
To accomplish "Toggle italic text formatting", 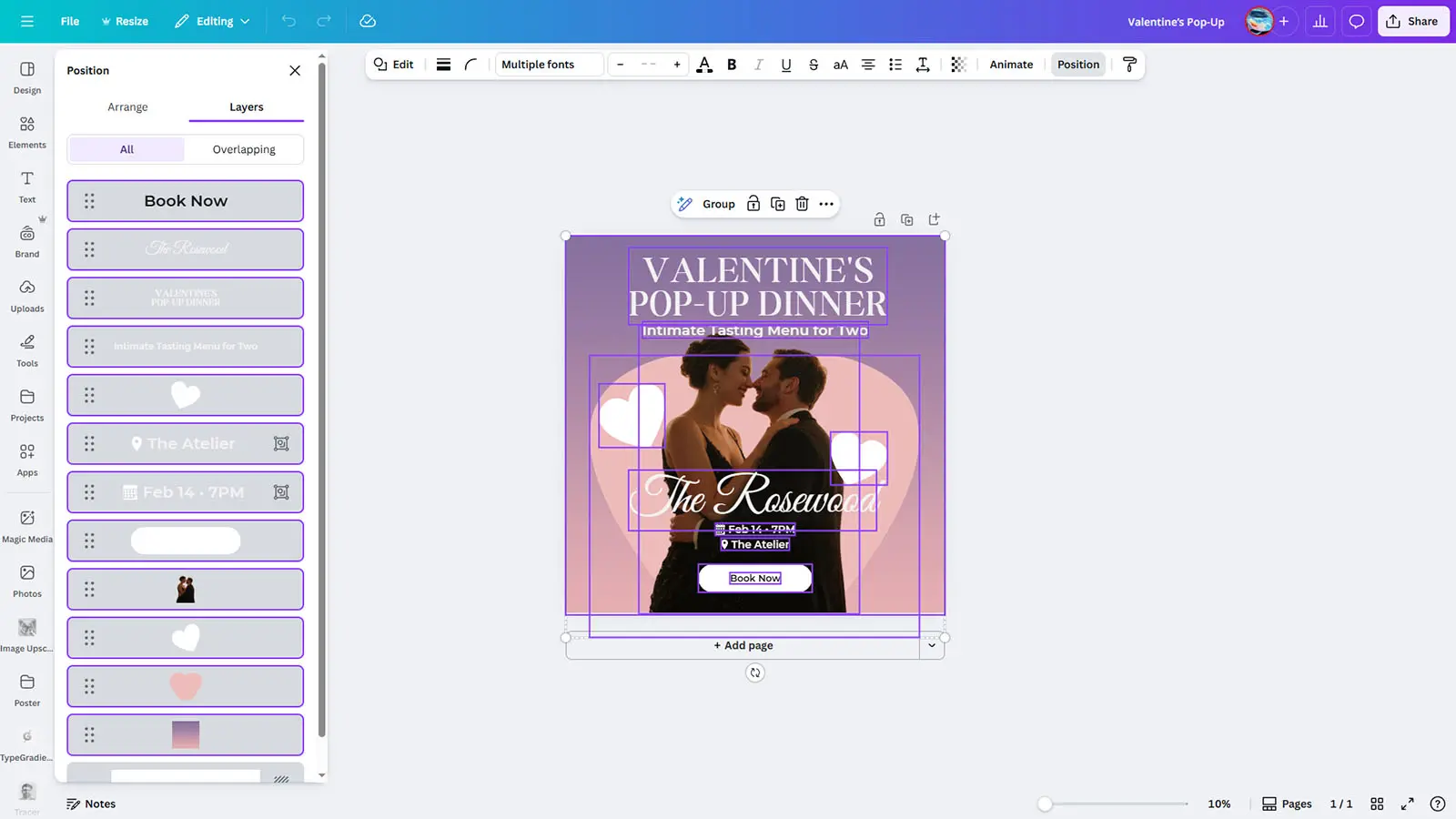I will tap(759, 65).
